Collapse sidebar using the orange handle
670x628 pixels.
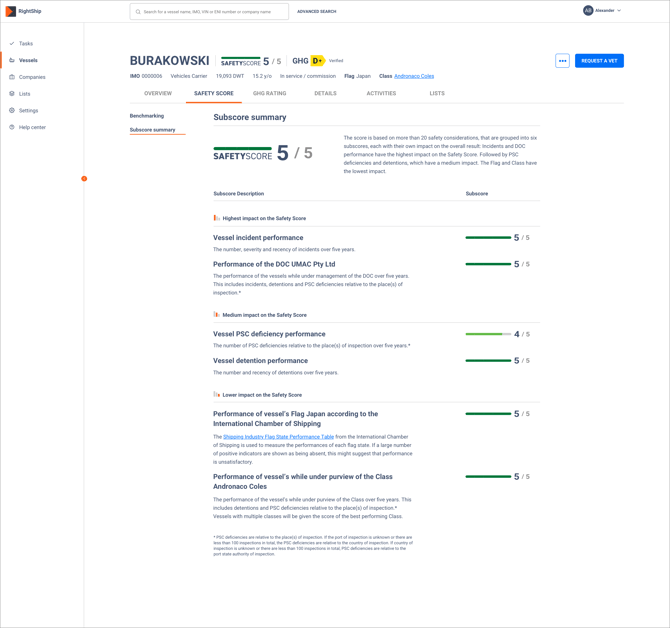(84, 179)
